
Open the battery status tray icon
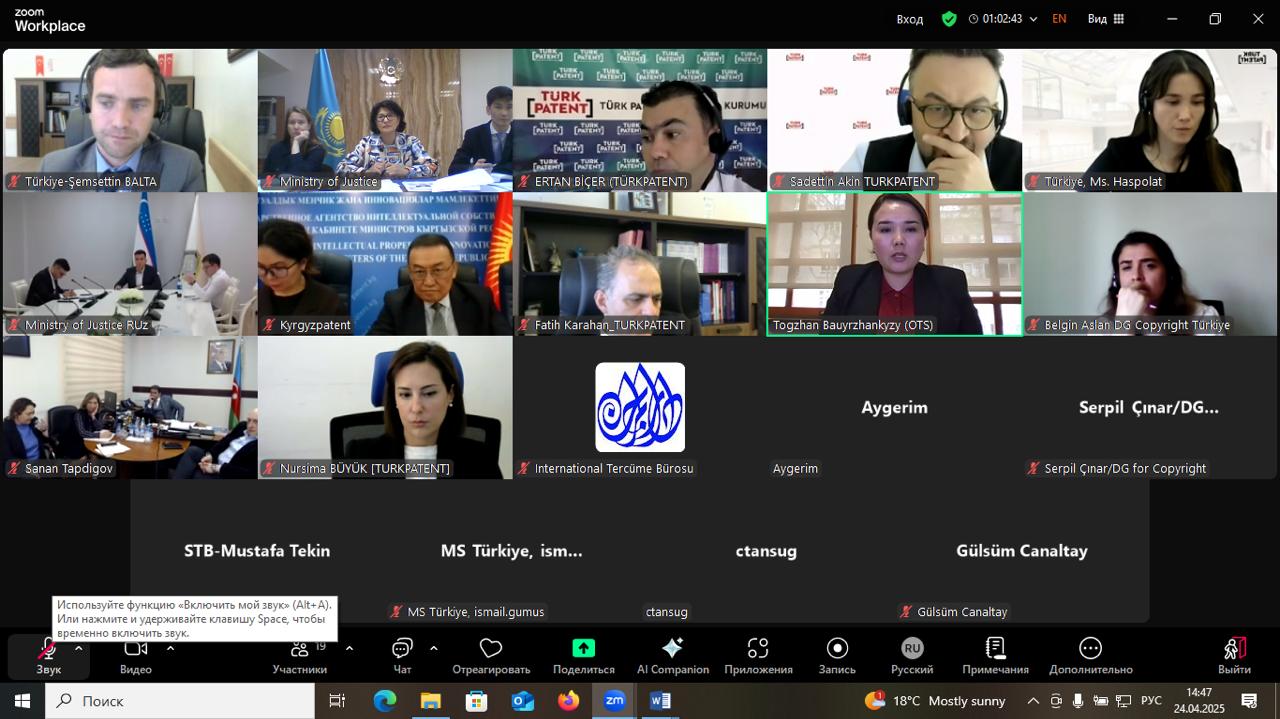pyautogui.click(x=1100, y=701)
